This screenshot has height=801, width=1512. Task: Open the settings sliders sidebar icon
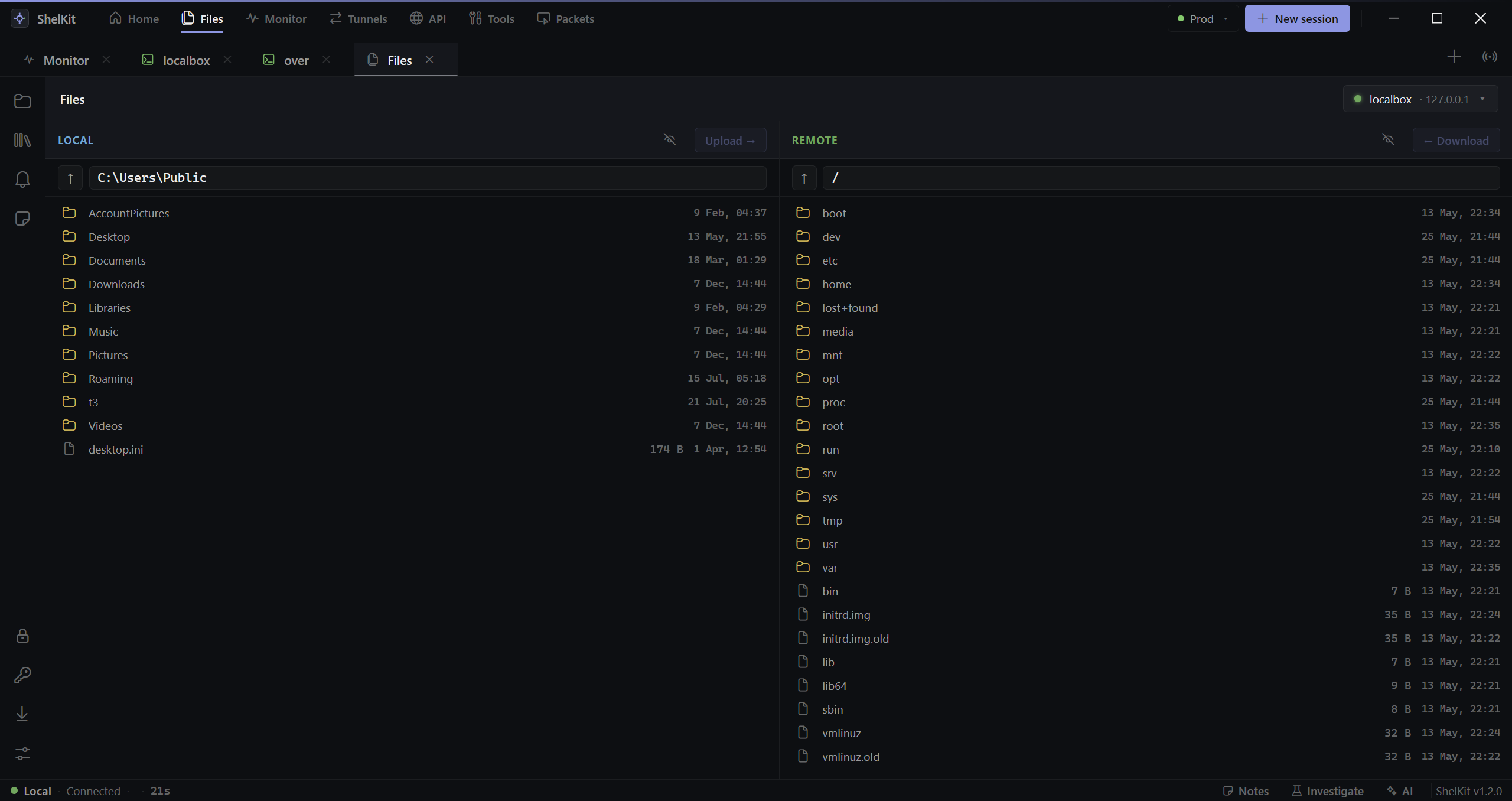22,754
